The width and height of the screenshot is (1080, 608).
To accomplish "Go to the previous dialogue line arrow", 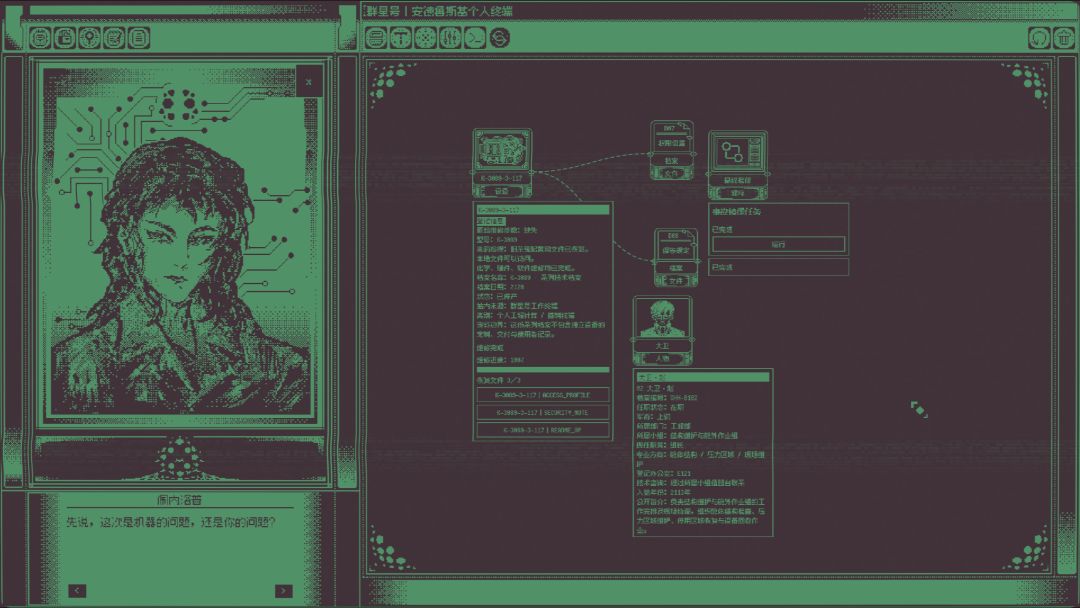I will [x=77, y=591].
